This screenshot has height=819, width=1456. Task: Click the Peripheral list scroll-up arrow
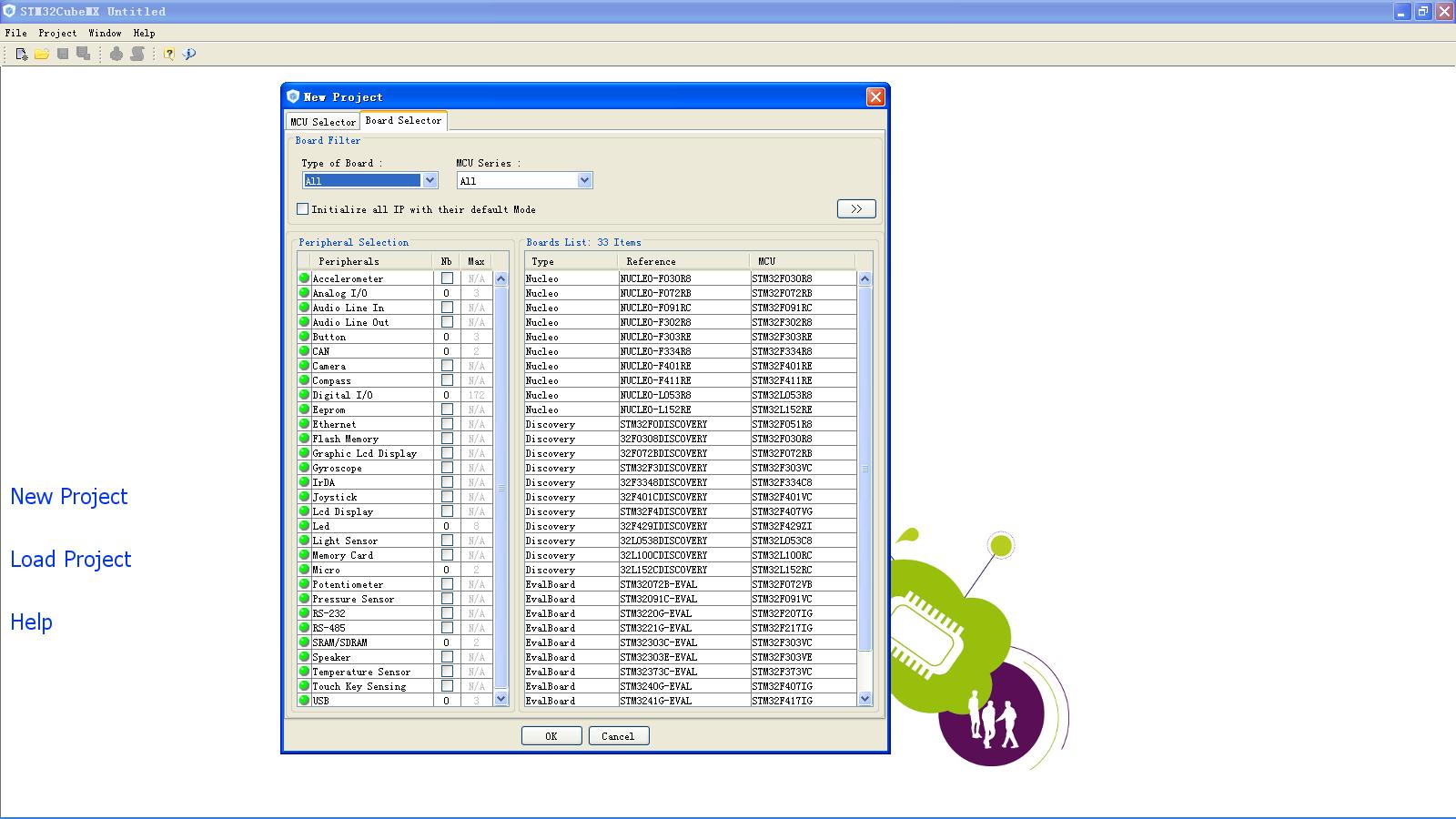(x=500, y=278)
